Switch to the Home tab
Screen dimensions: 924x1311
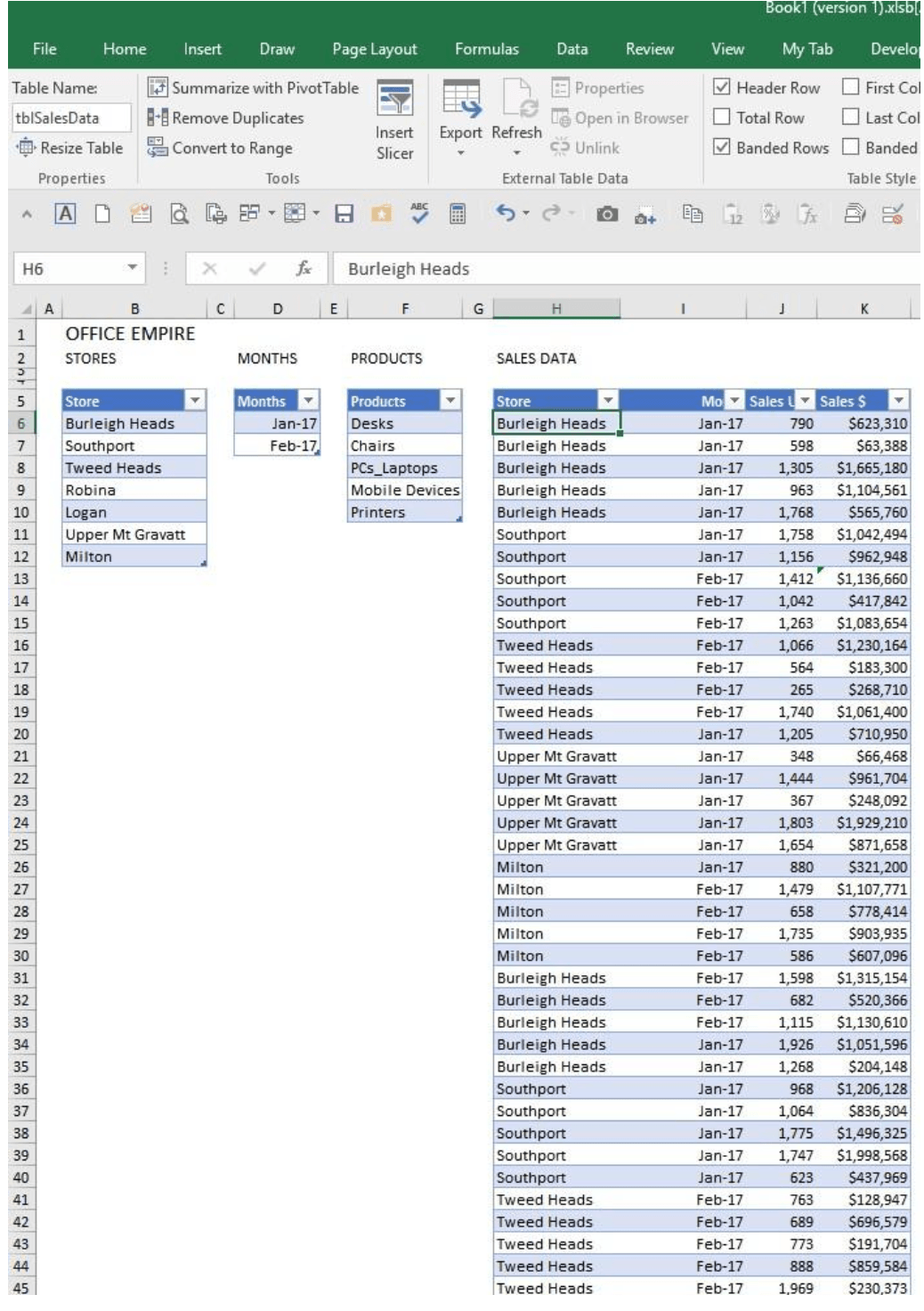point(125,49)
